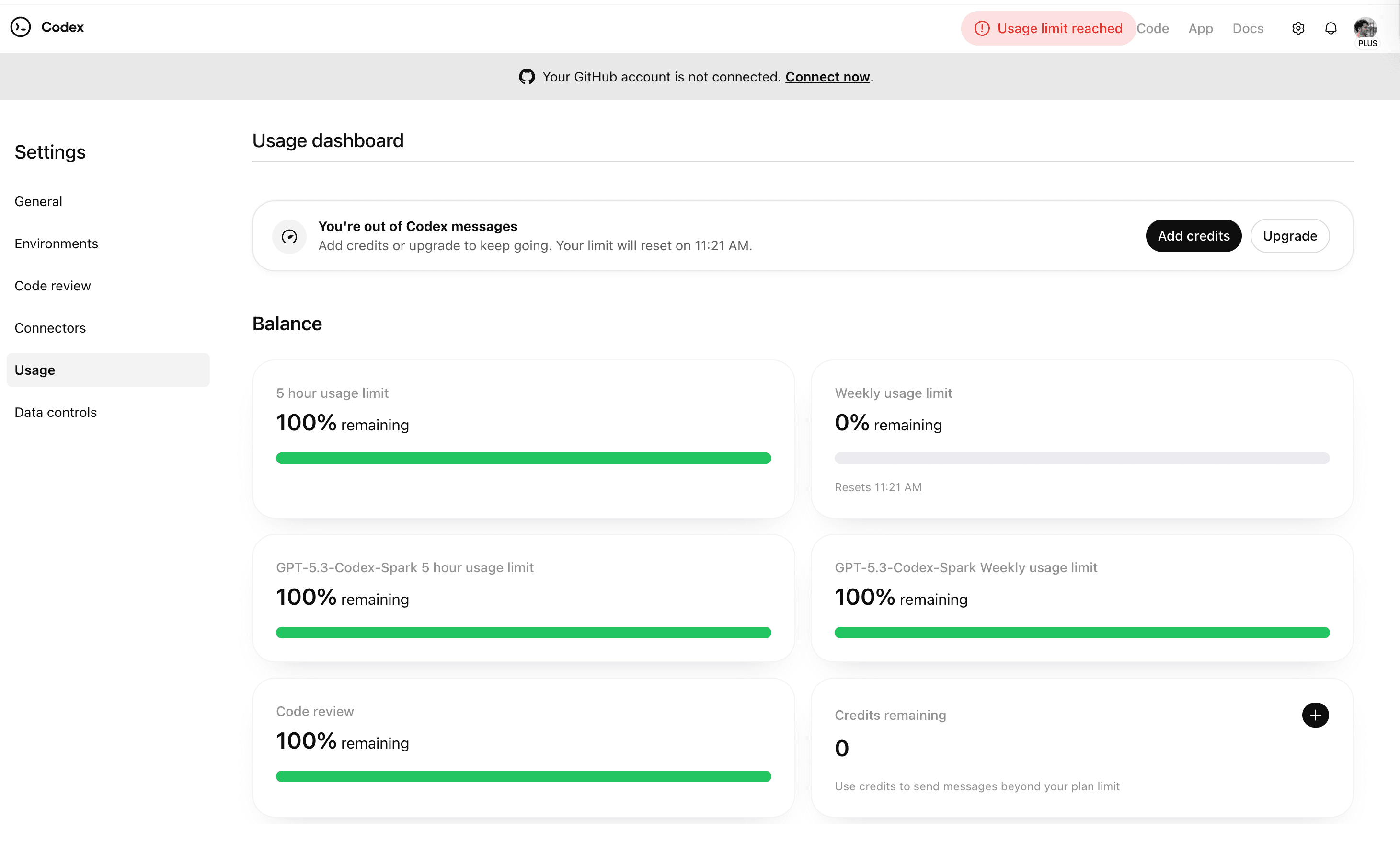Open the Code menu item
This screenshot has height=855, width=1400.
[1153, 28]
